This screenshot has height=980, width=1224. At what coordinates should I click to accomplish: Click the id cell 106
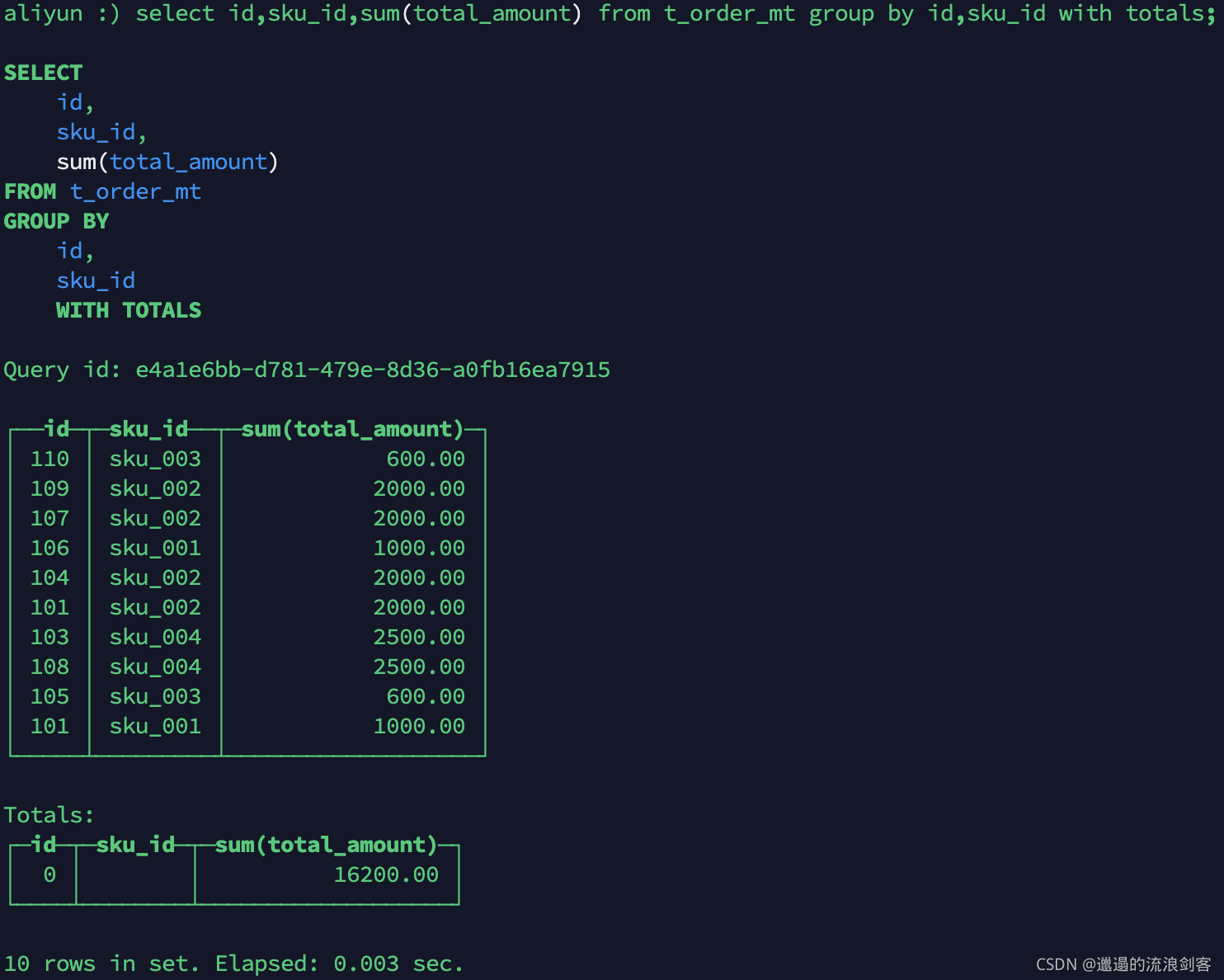(49, 548)
